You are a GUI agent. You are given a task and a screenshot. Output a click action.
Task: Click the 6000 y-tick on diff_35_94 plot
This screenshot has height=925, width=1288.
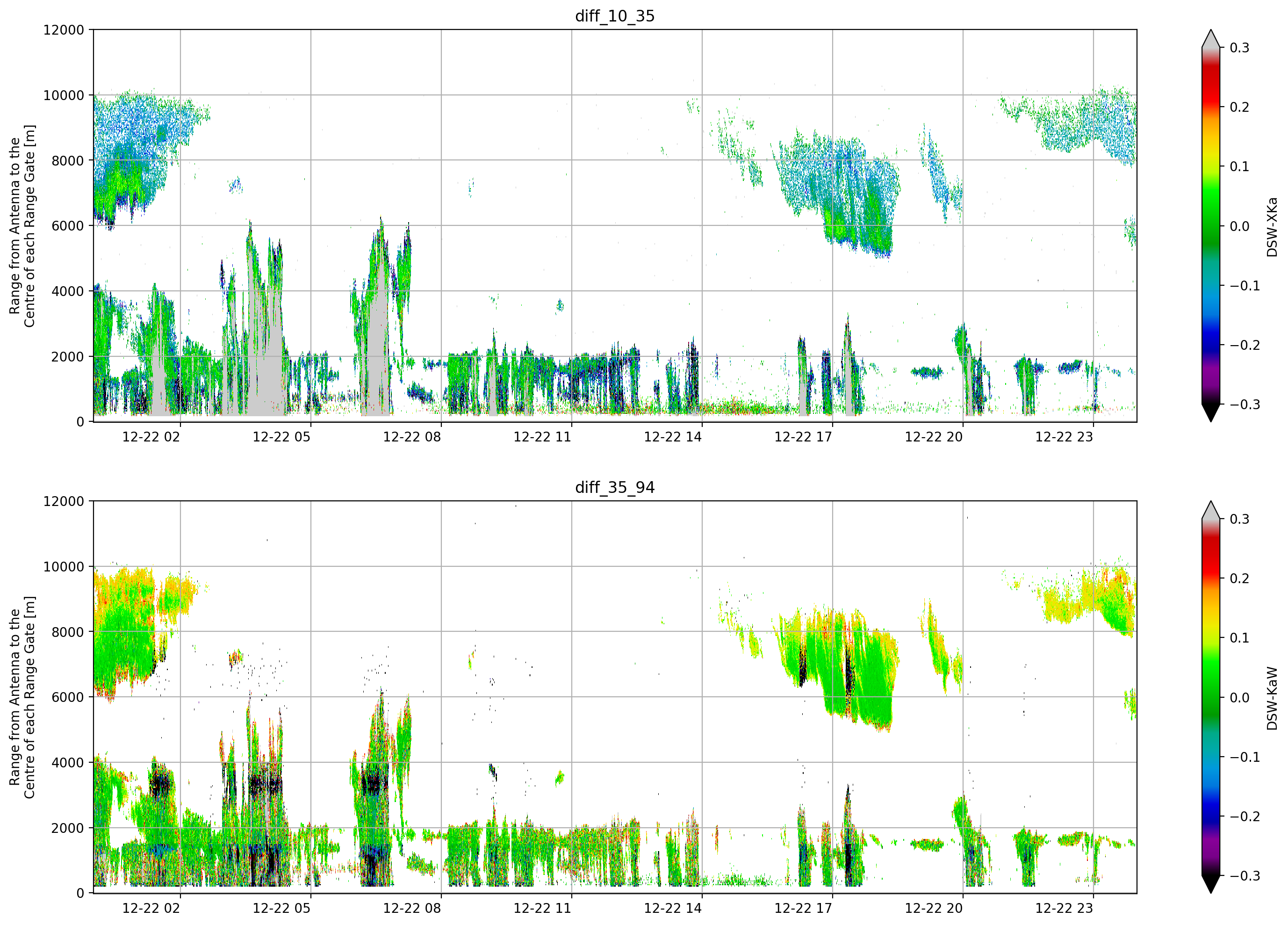click(x=68, y=698)
